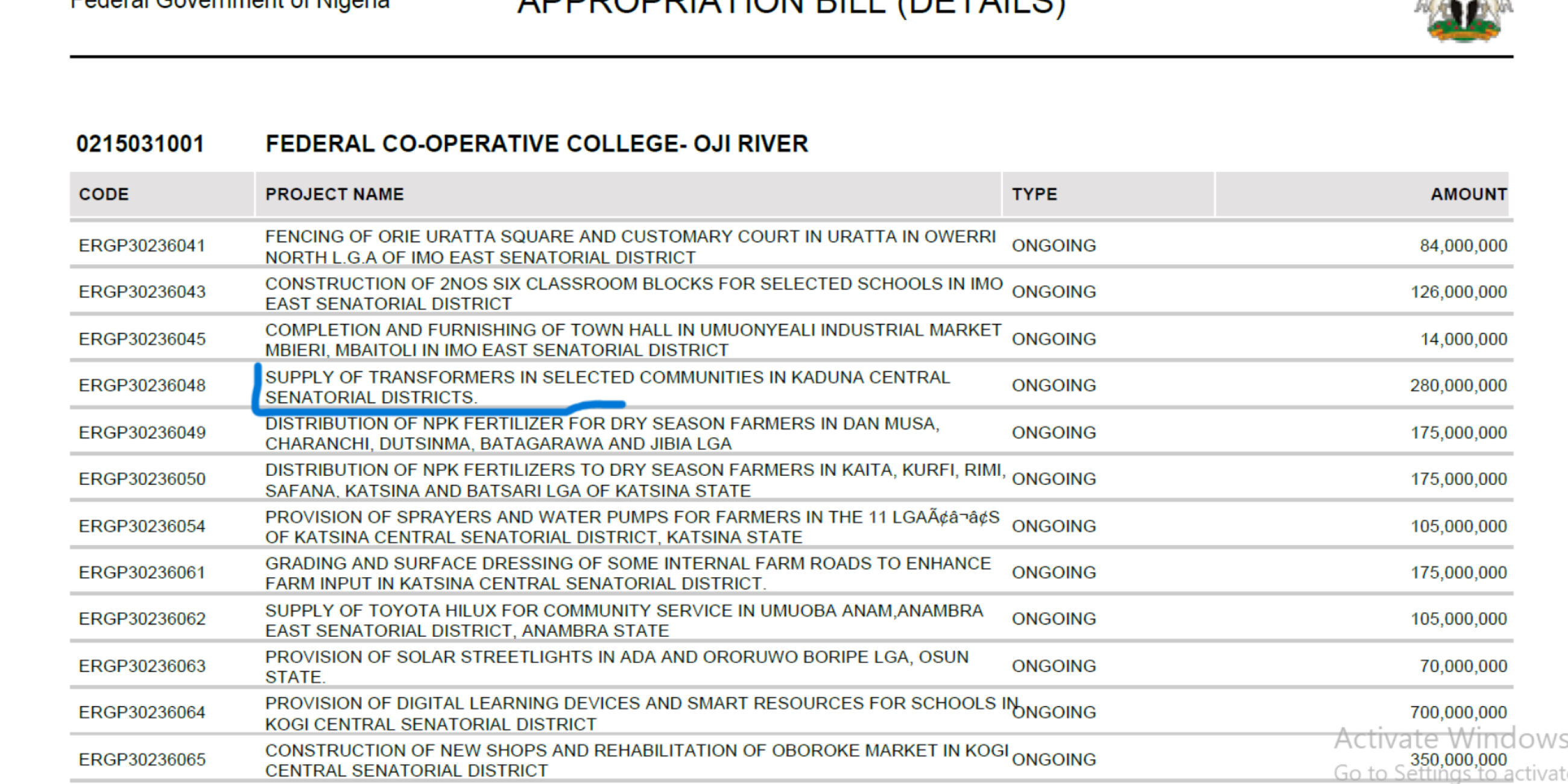
Task: Select the code ERGP30236043
Action: pyautogui.click(x=142, y=292)
